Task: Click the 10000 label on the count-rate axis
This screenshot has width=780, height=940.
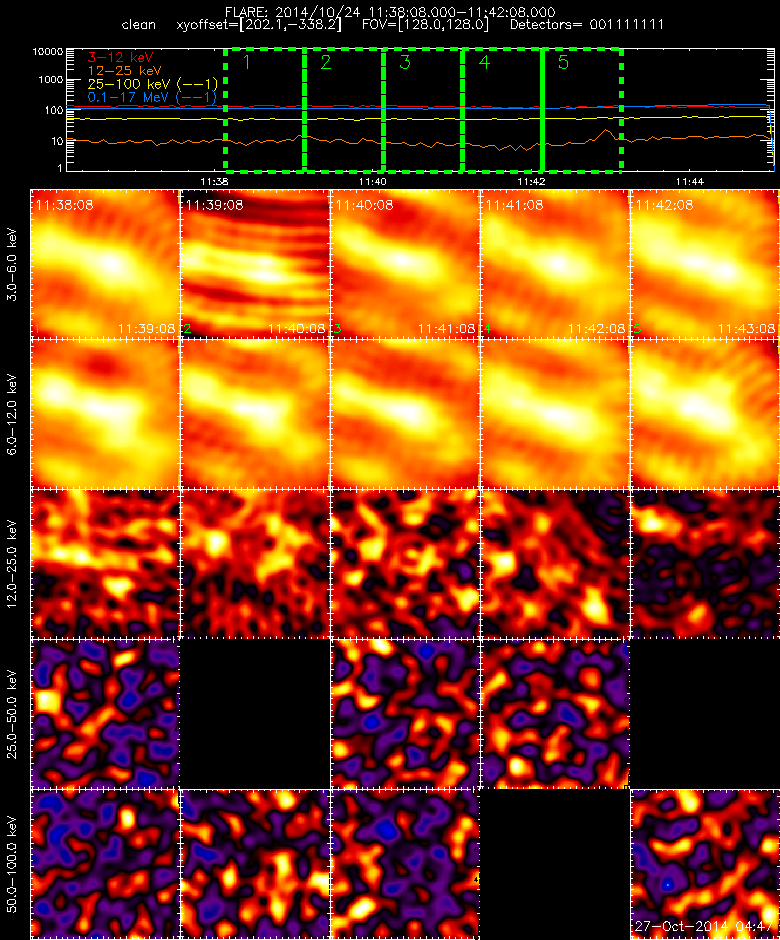Action: coord(47,52)
